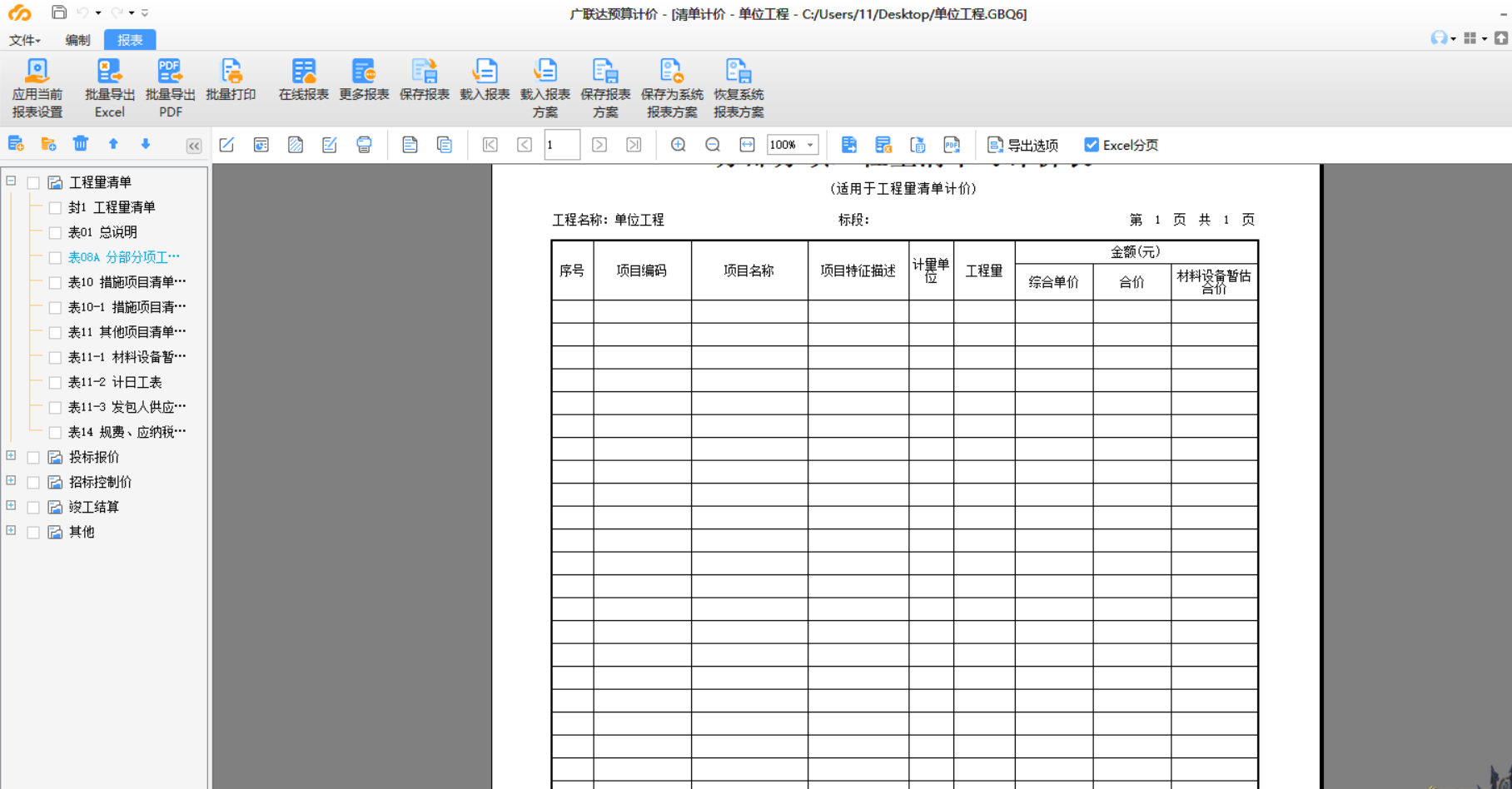Collapse the 工程量清单 tree node
Screen dimensions: 1512x789
click(11, 181)
